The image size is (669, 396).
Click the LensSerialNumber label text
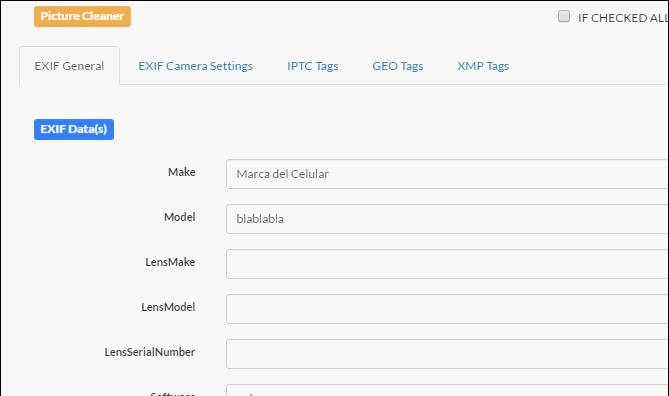pyautogui.click(x=150, y=352)
